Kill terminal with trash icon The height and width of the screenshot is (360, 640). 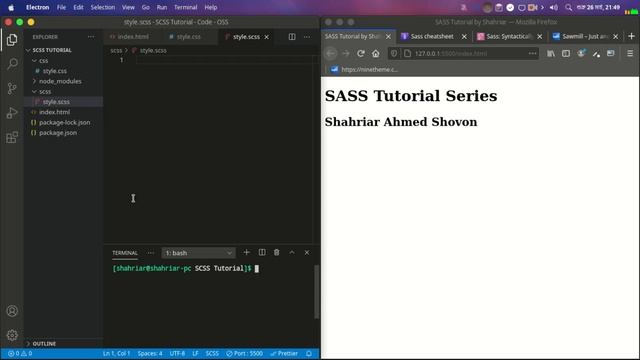277,253
